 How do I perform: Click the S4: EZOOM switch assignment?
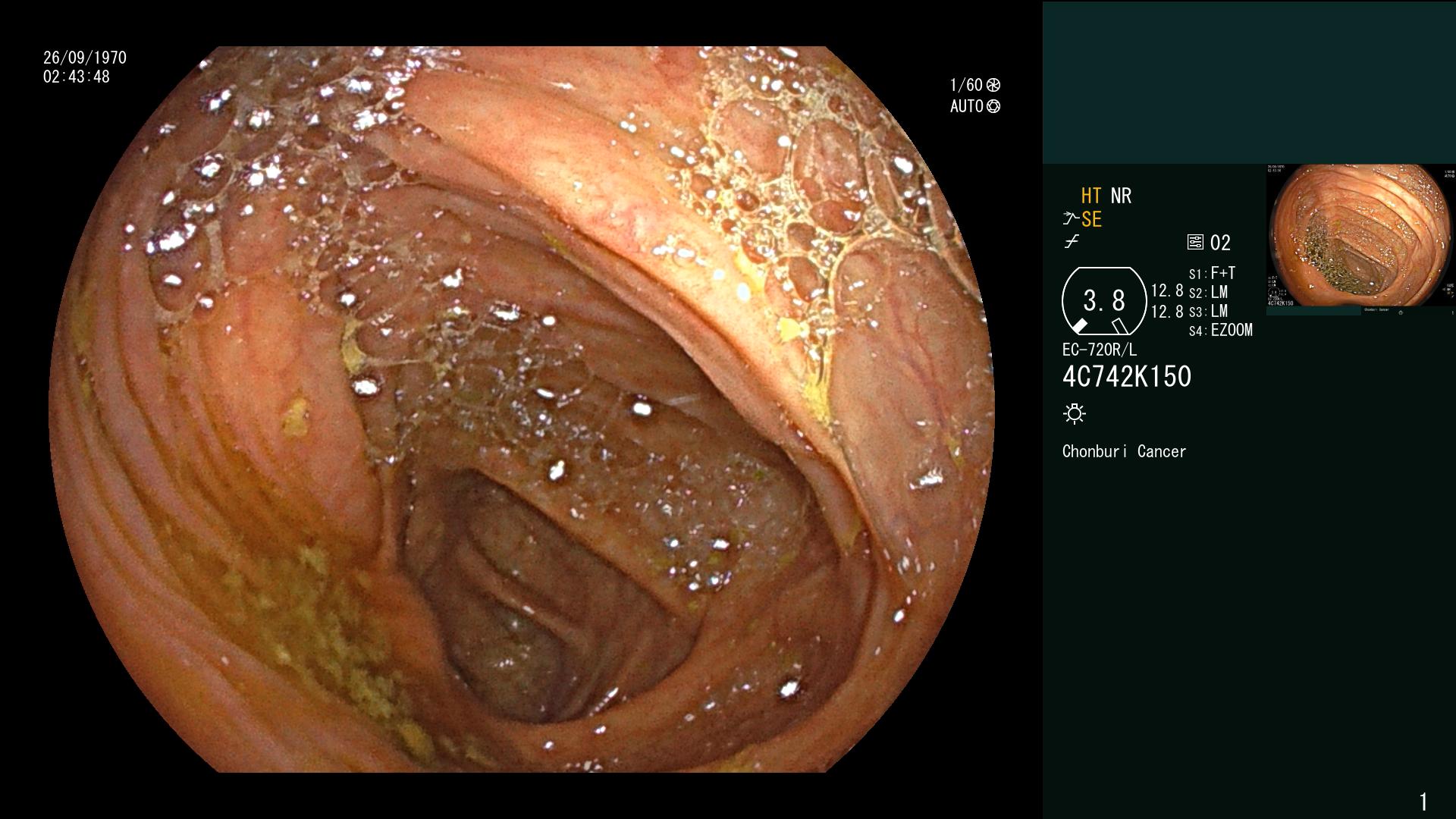click(x=1221, y=330)
